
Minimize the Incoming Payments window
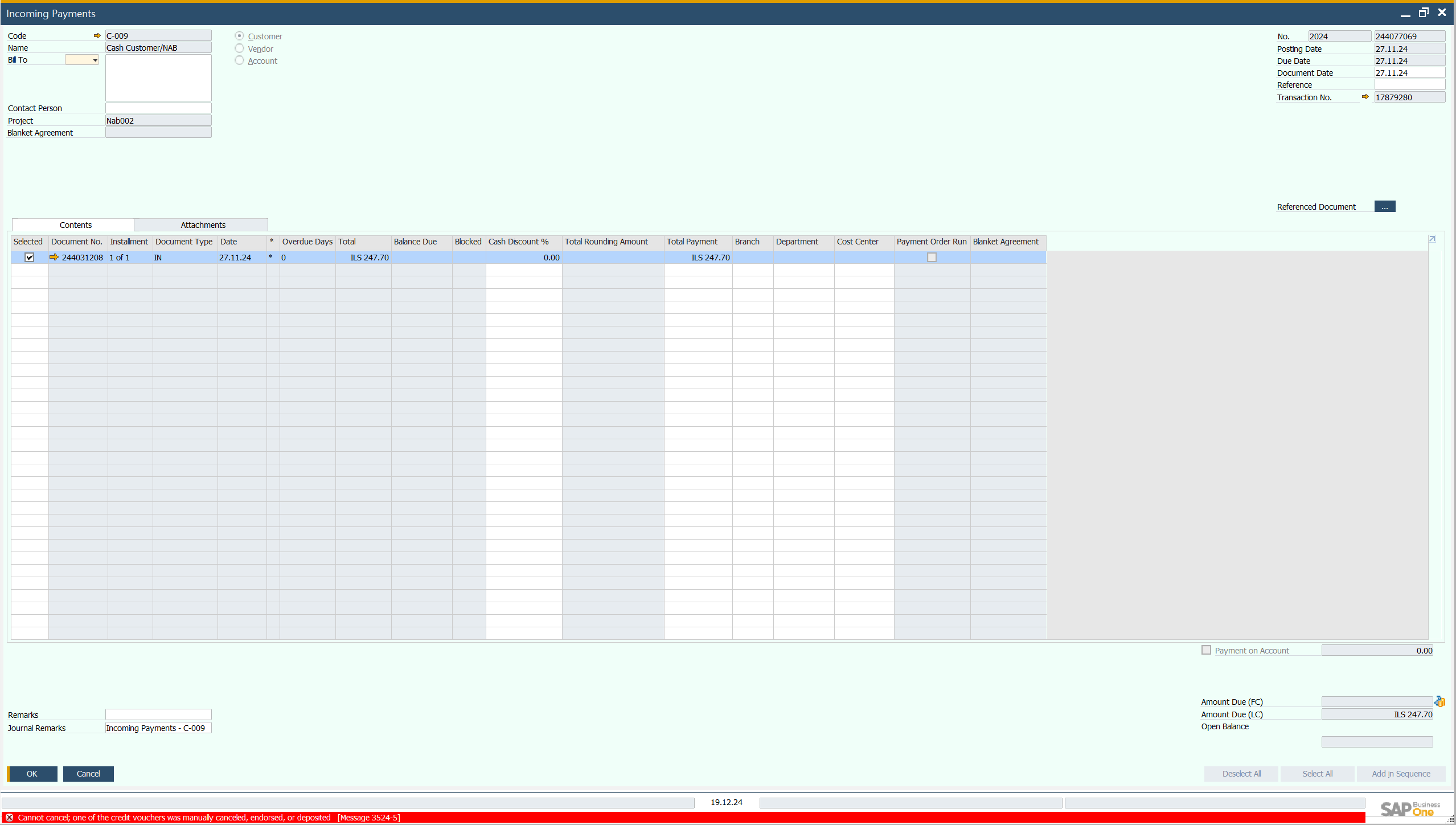tap(1405, 14)
